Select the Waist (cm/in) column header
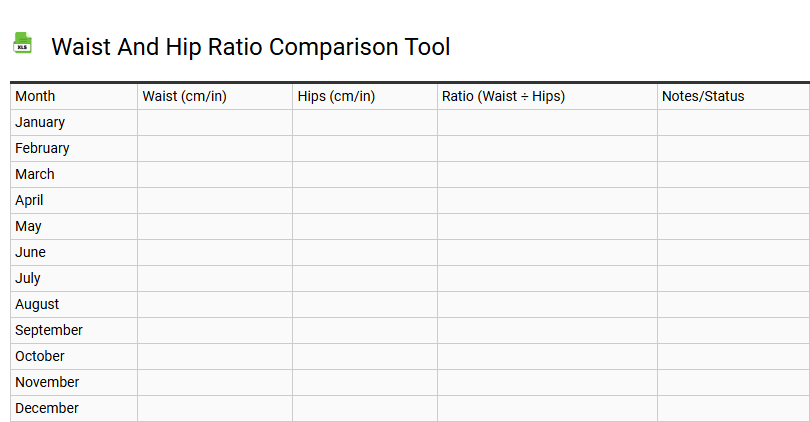This screenshot has width=810, height=422. pos(215,97)
